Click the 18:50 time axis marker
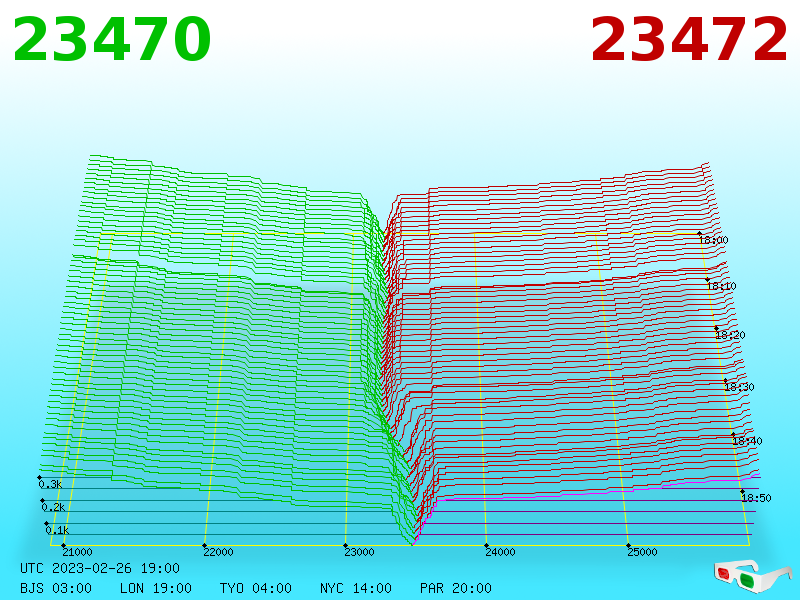The height and width of the screenshot is (600, 800). 756,498
